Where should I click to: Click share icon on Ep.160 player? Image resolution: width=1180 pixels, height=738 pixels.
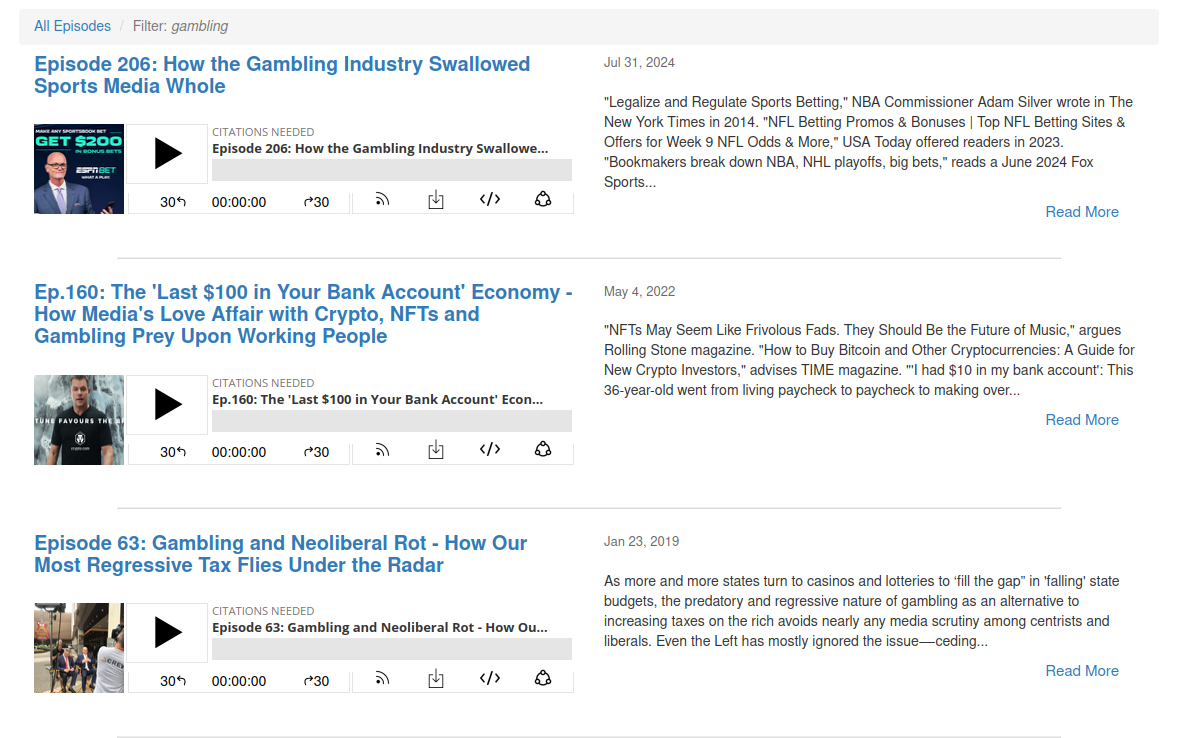tap(543, 450)
